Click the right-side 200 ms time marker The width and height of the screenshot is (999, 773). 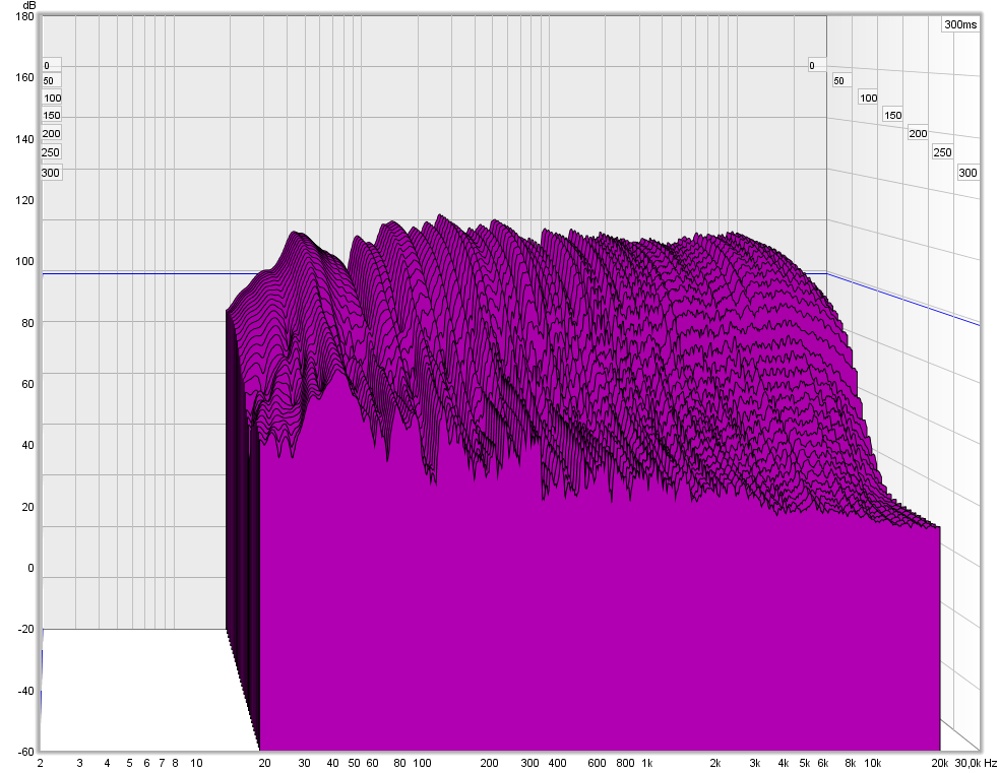[x=917, y=133]
